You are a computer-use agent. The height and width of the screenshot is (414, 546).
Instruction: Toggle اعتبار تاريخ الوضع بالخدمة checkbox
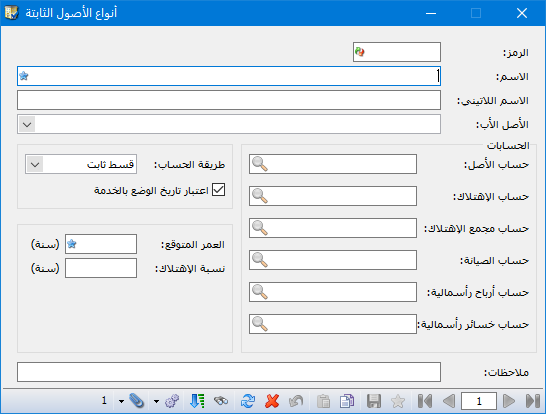218,190
